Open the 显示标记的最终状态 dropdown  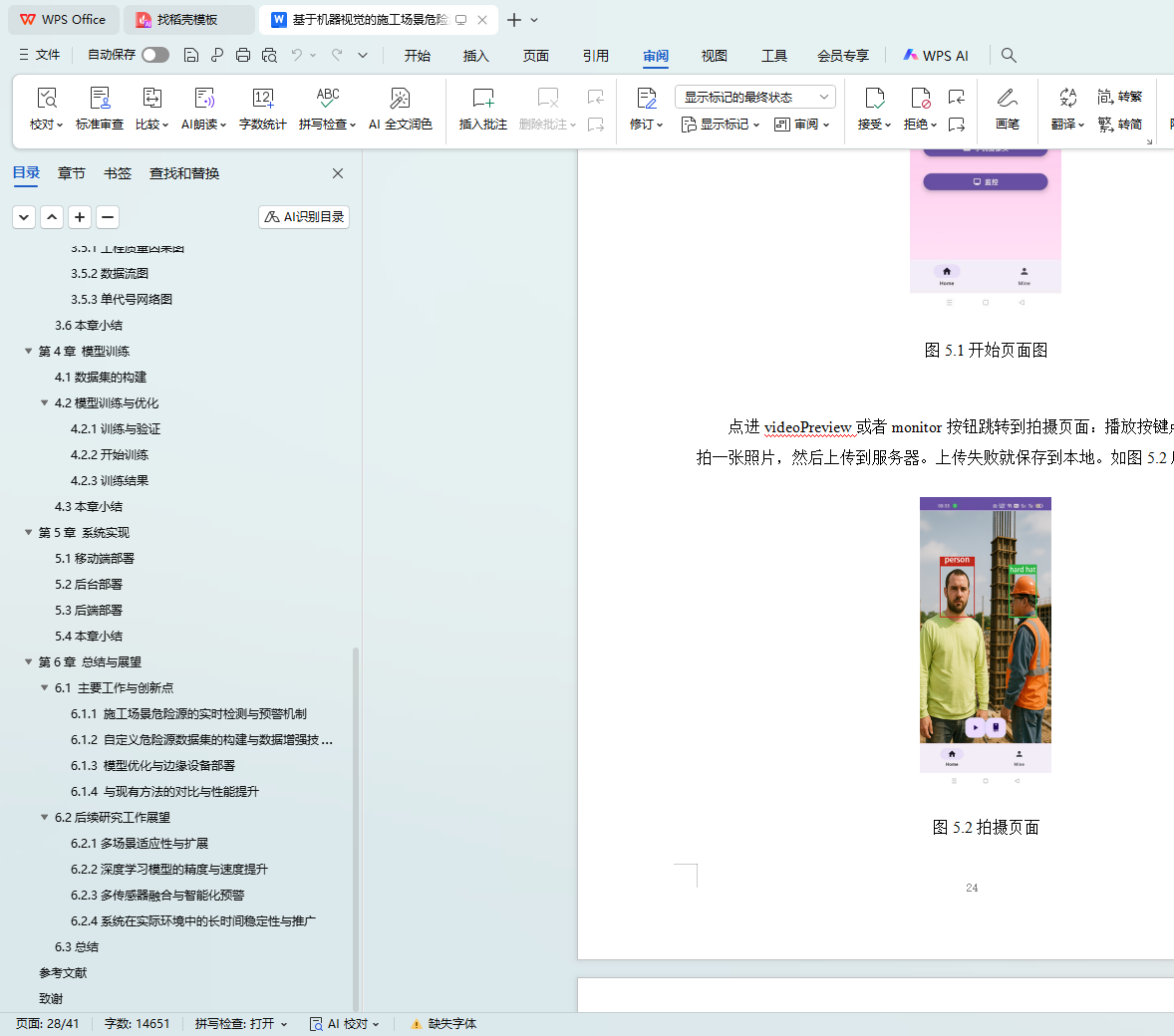(x=754, y=97)
